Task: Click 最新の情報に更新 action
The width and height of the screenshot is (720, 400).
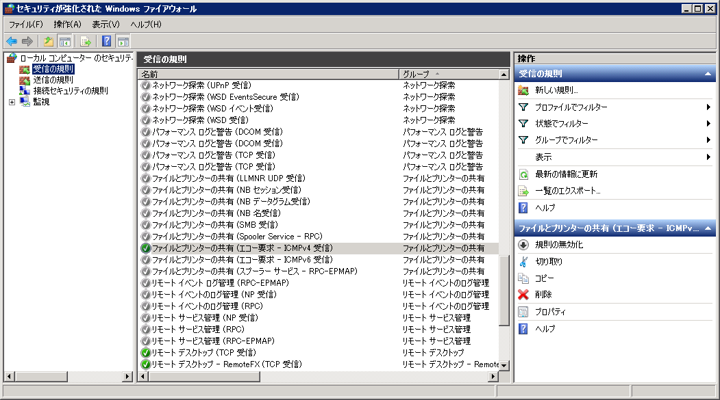Action: coord(566,174)
